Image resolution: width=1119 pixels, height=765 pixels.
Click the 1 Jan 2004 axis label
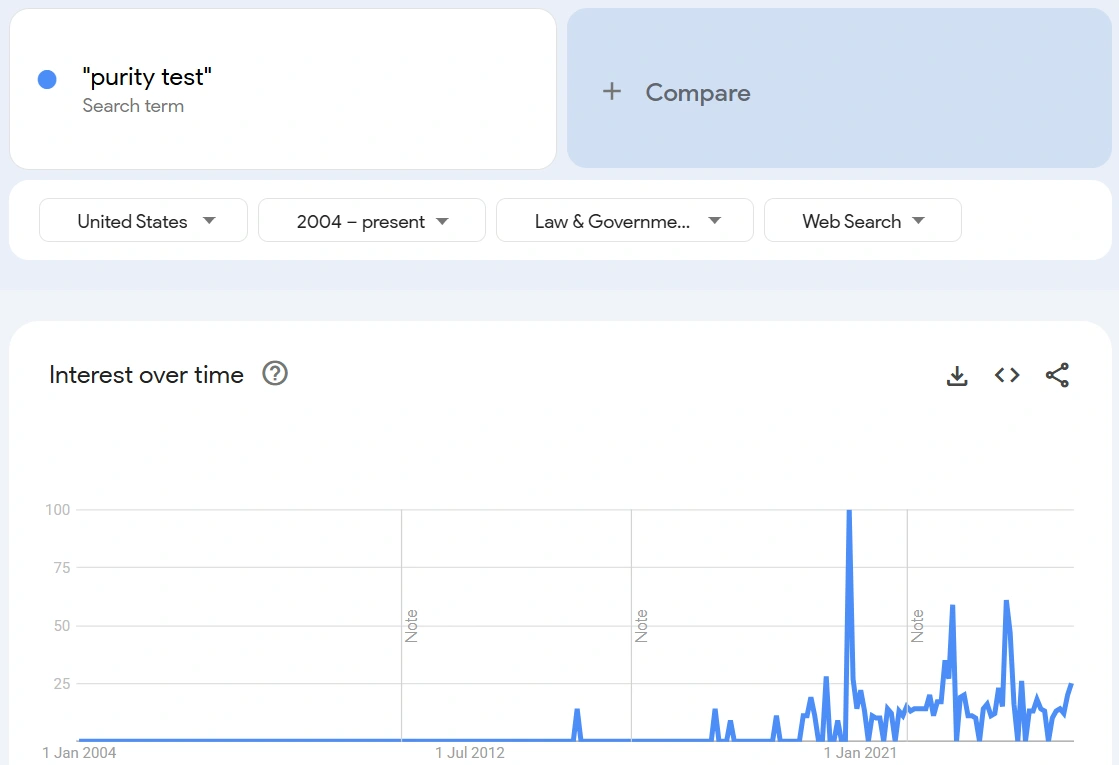[x=79, y=752]
